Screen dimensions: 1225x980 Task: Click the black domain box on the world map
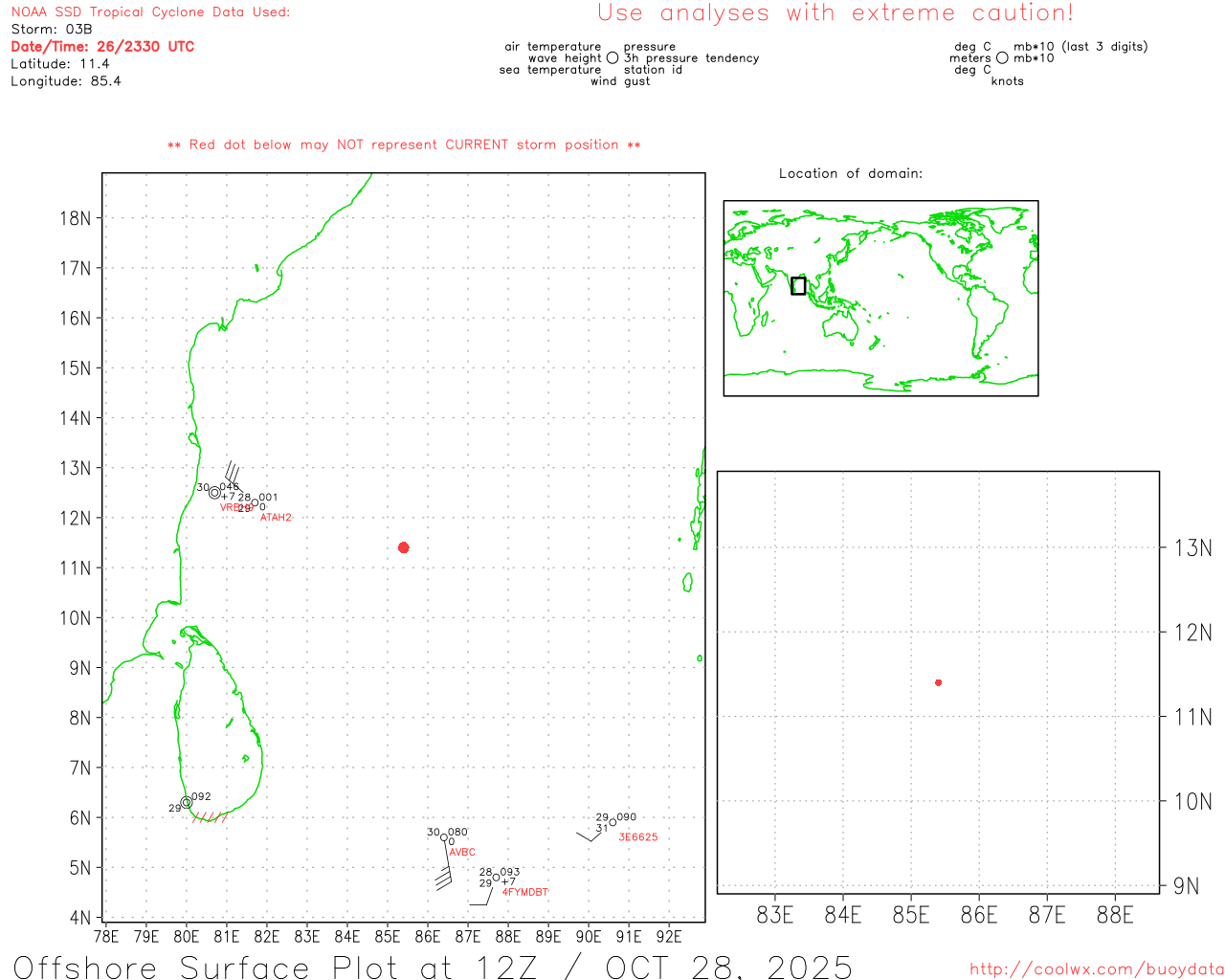[798, 285]
